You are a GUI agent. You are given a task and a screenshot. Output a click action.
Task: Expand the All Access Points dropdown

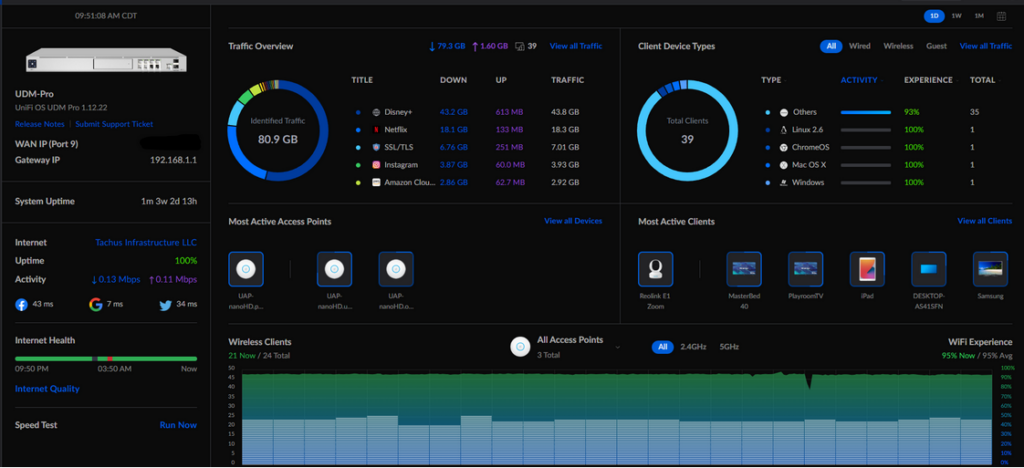coord(617,347)
